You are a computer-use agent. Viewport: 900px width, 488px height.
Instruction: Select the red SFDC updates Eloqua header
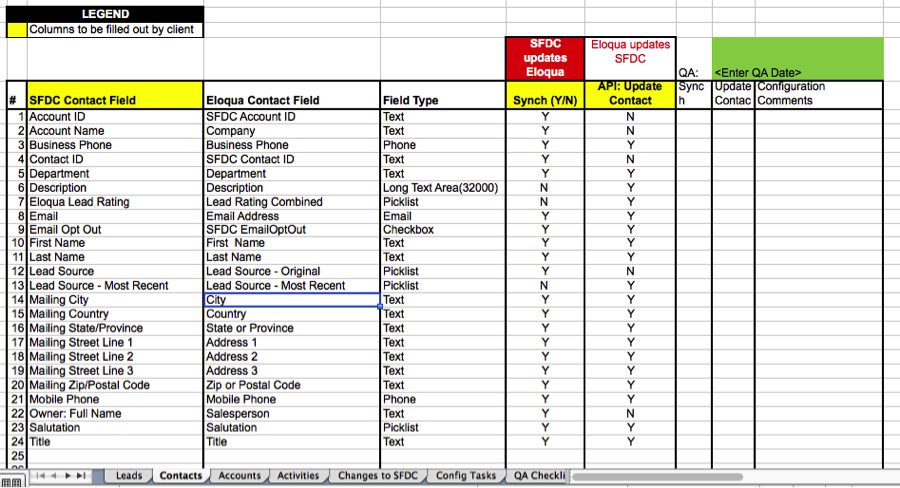click(x=545, y=59)
